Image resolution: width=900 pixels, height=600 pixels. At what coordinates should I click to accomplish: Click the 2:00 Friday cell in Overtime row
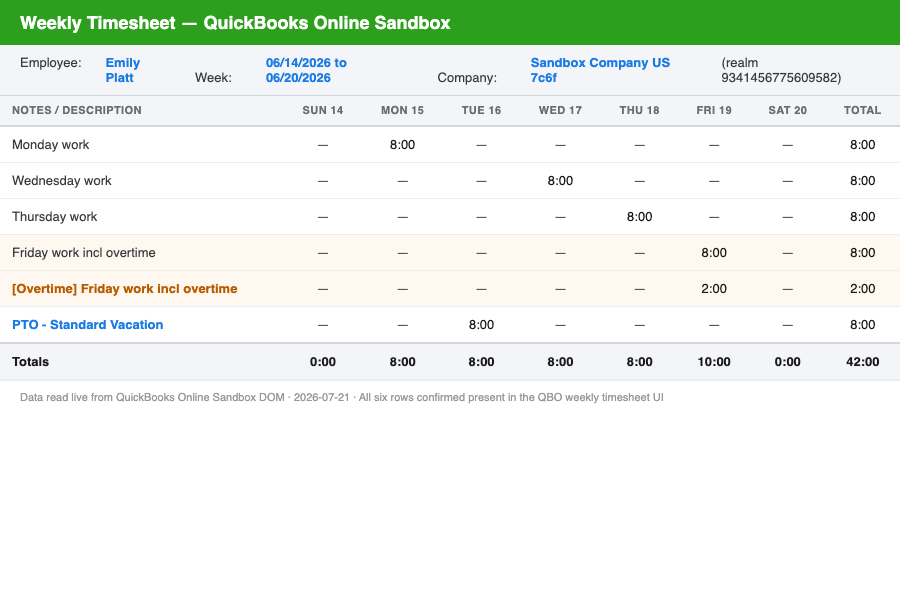[x=714, y=288]
